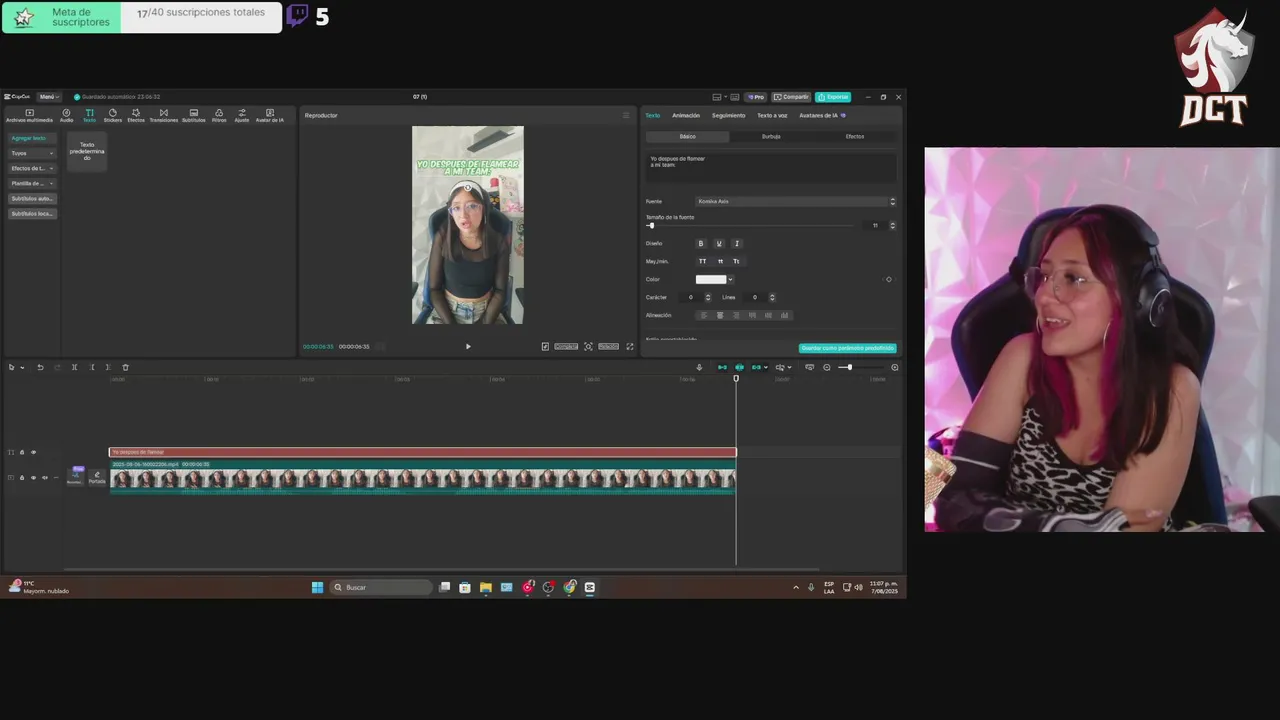This screenshot has height=720, width=1280.
Task: Open the Ajuste panel
Action: [x=242, y=115]
